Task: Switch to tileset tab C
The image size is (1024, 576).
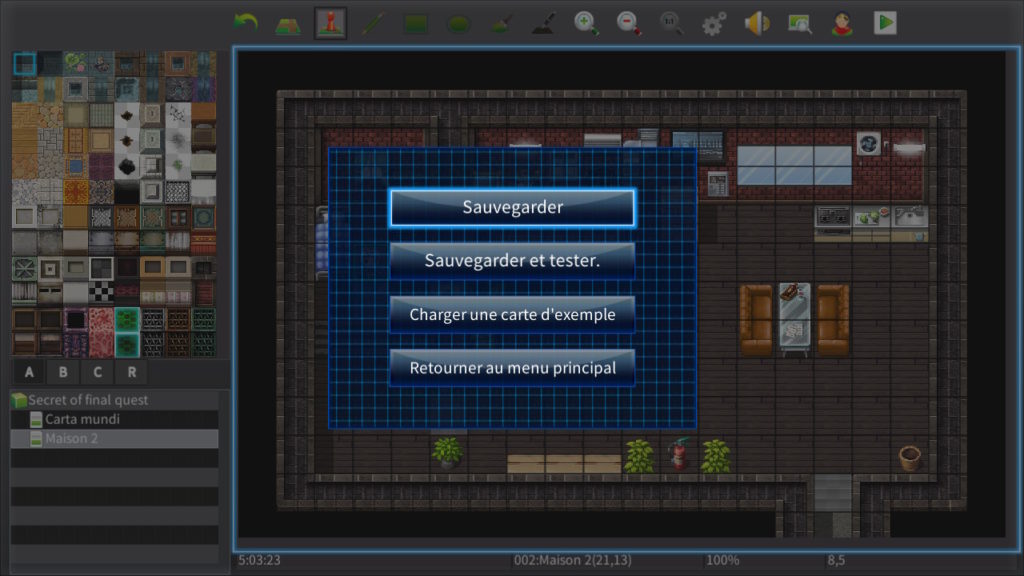Action: pyautogui.click(x=97, y=372)
